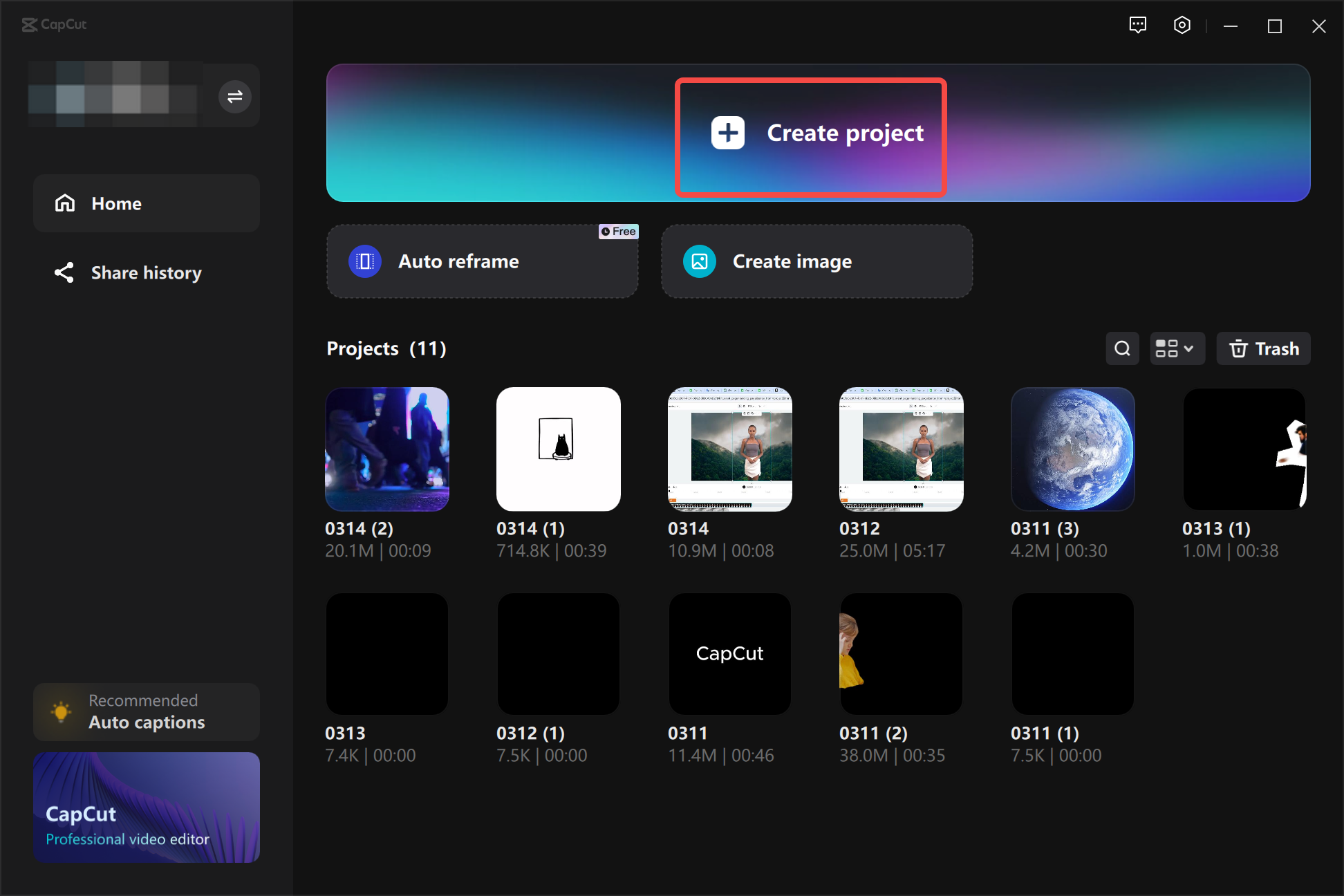The height and width of the screenshot is (896, 1344).
Task: Open the project view layout dropdown chevron
Action: point(1188,348)
